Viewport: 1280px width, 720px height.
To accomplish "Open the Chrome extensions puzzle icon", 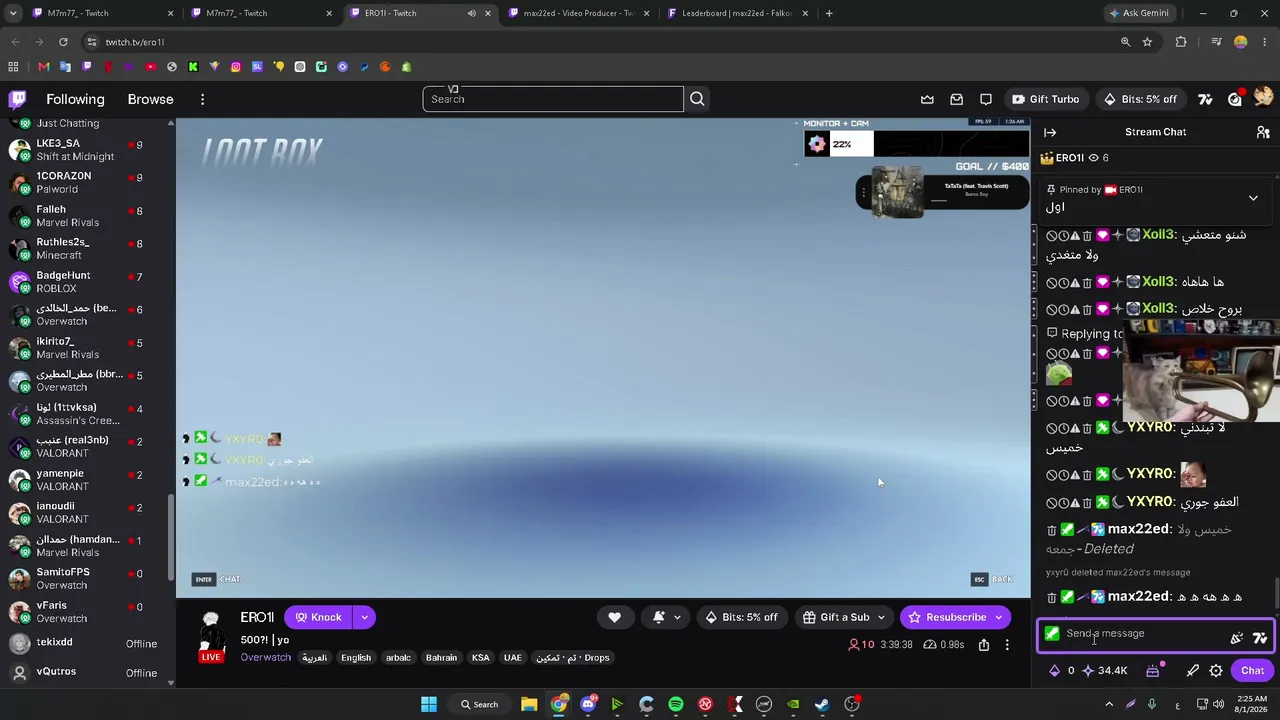I will tap(1181, 42).
